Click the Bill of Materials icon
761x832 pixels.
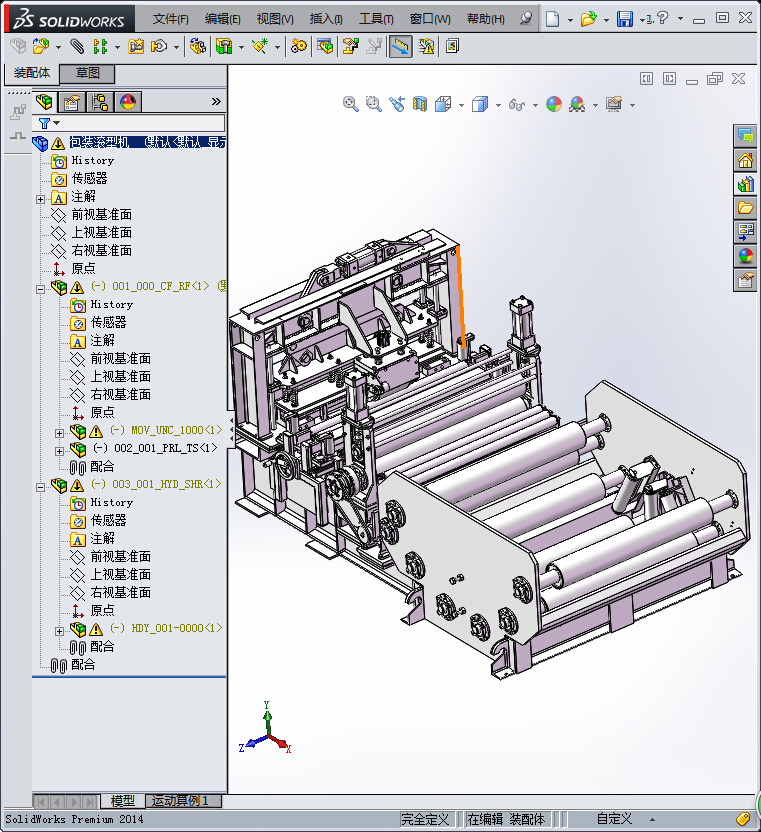[x=325, y=47]
